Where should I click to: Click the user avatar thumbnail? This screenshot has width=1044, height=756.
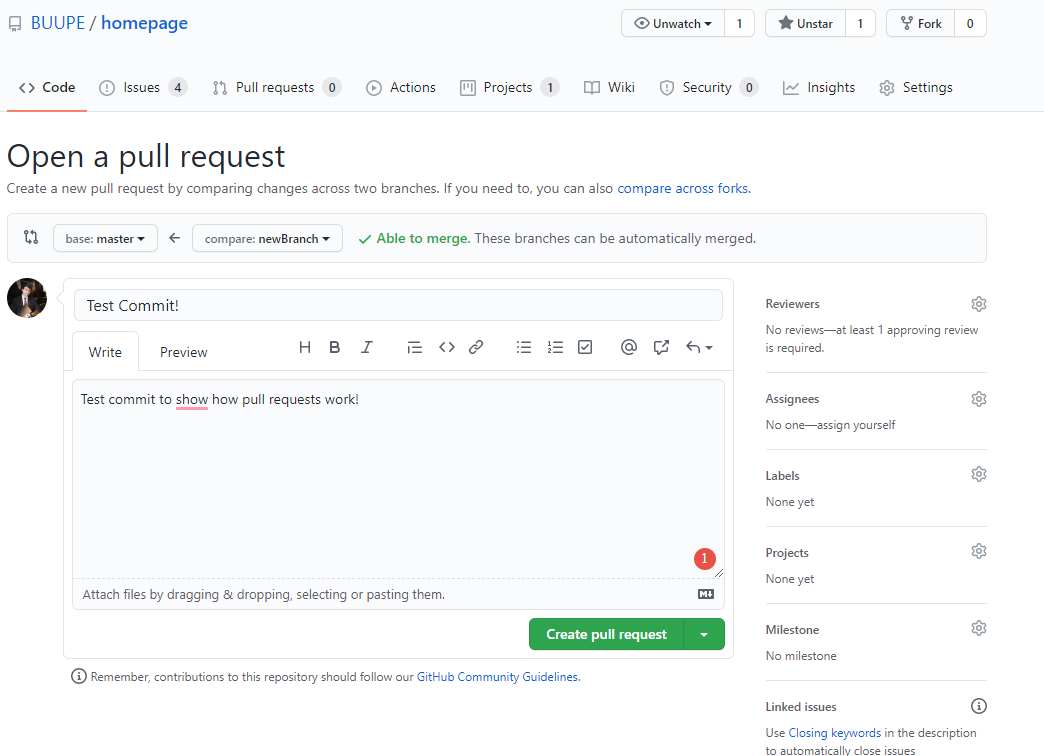27,298
